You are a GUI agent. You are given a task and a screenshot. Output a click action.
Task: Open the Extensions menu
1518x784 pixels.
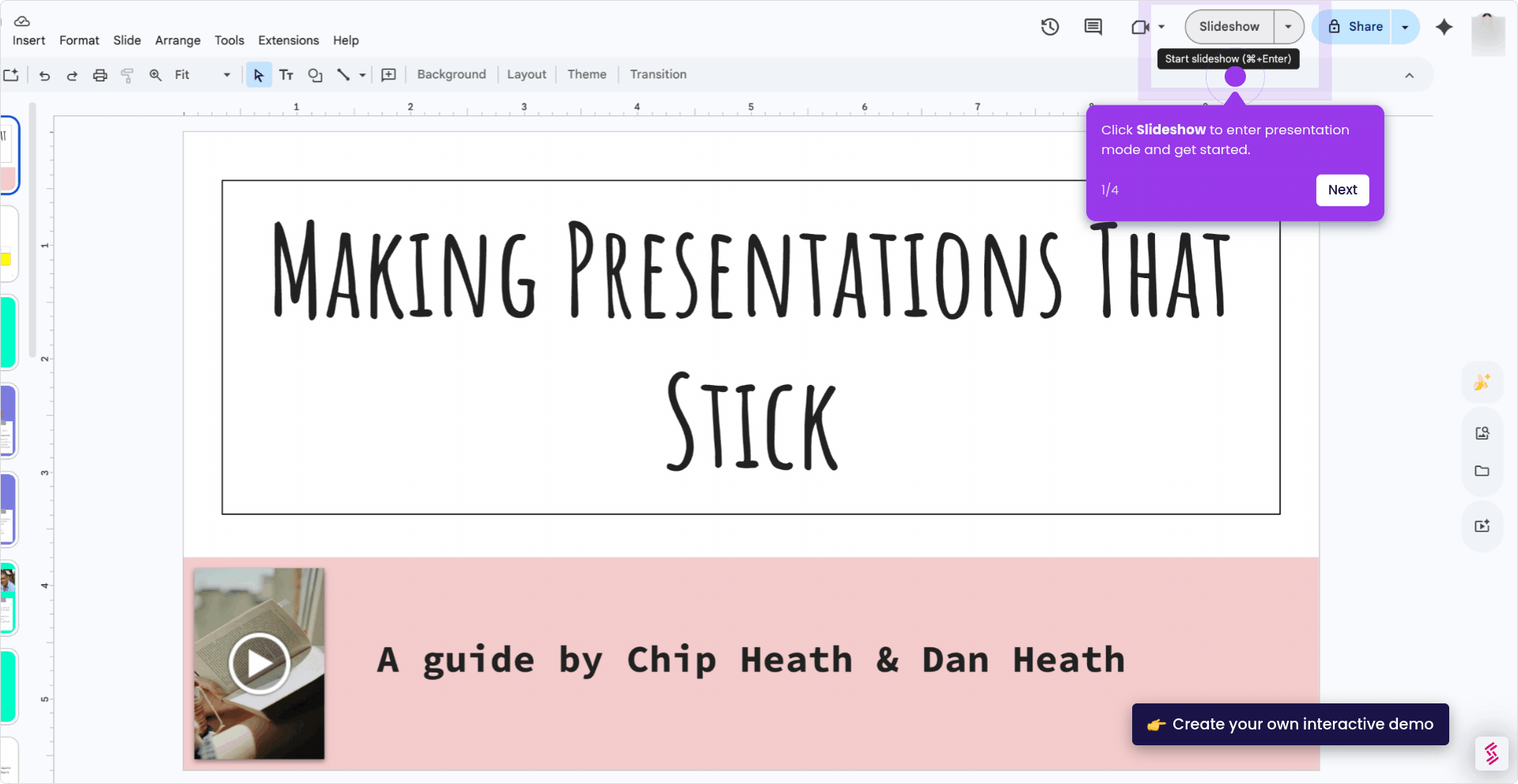[x=289, y=40]
